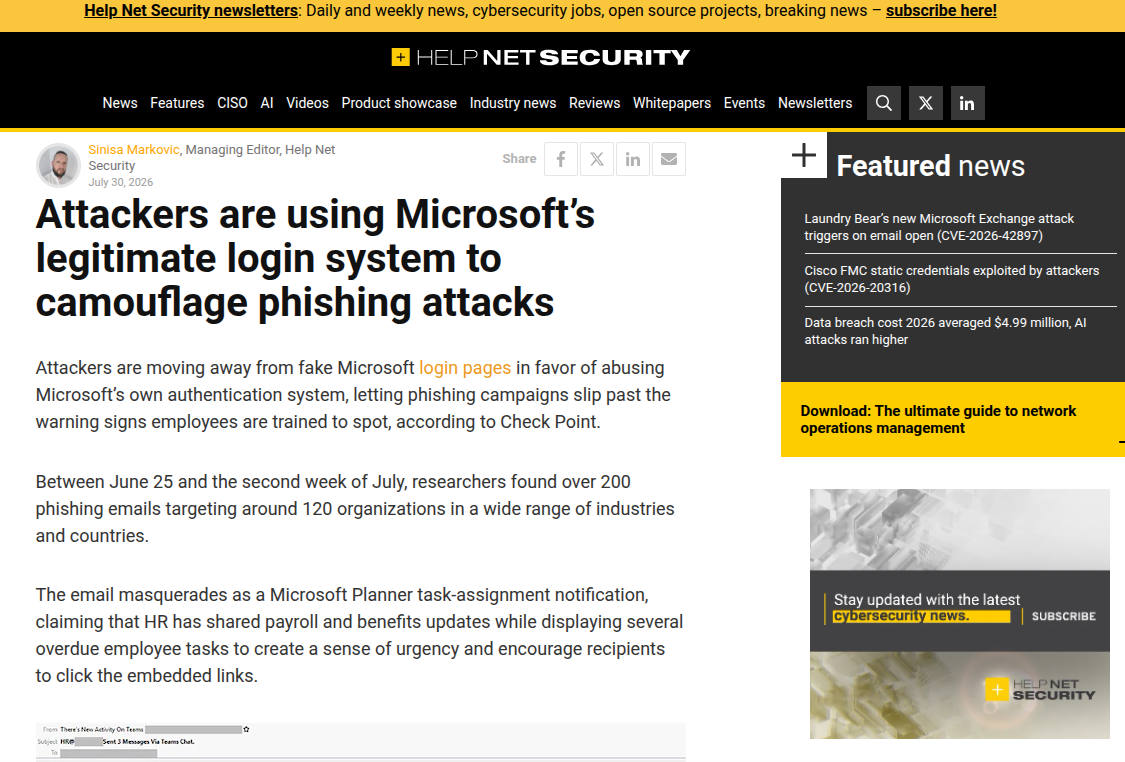Image resolution: width=1125 pixels, height=762 pixels.
Task: Share article via email icon
Action: pyautogui.click(x=669, y=159)
